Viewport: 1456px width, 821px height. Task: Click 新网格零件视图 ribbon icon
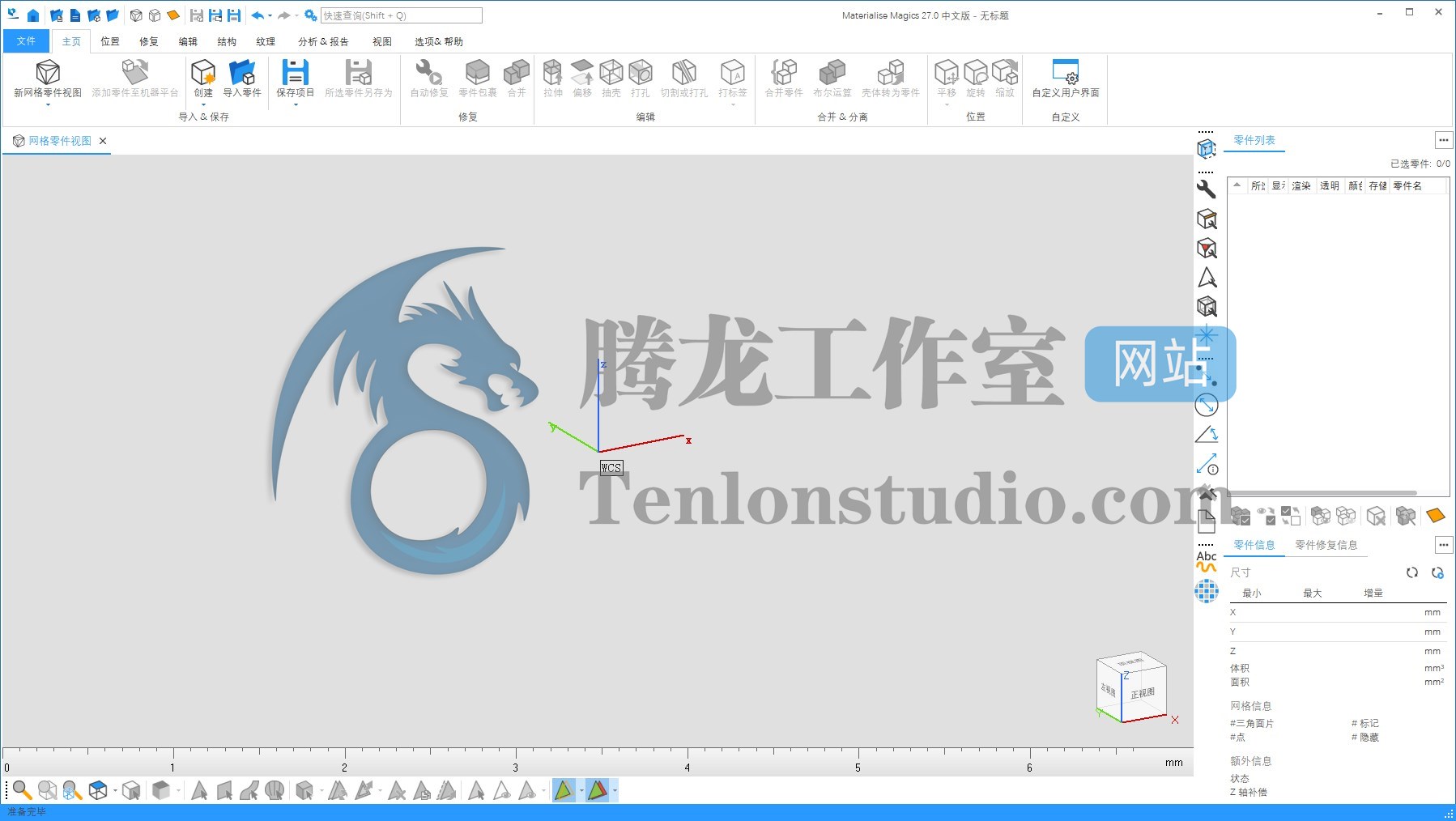tap(48, 72)
